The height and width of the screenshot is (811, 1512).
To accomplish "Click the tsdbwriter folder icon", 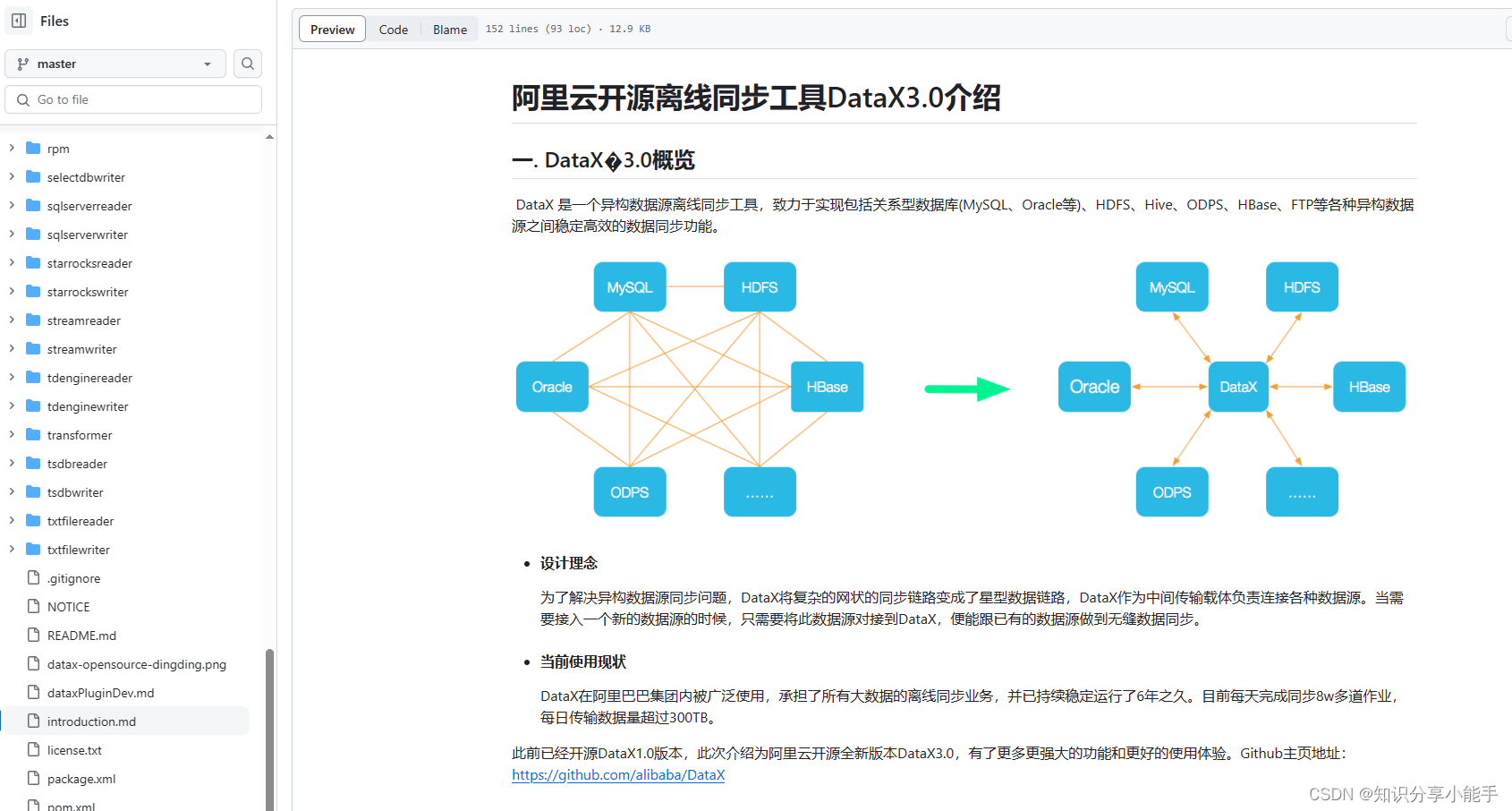I will (x=34, y=491).
